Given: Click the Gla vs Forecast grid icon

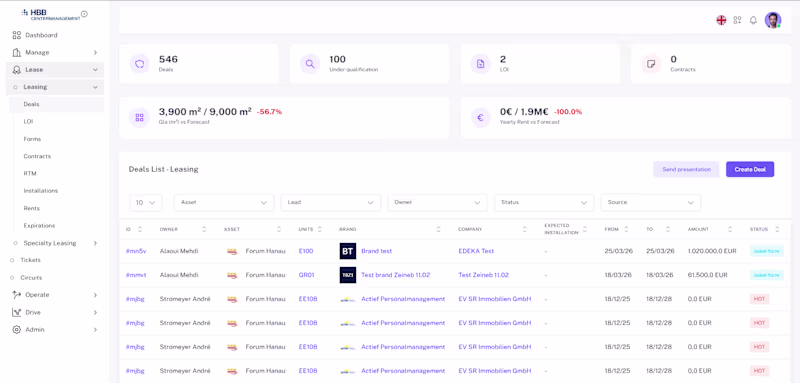Looking at the screenshot, I should tap(139, 117).
